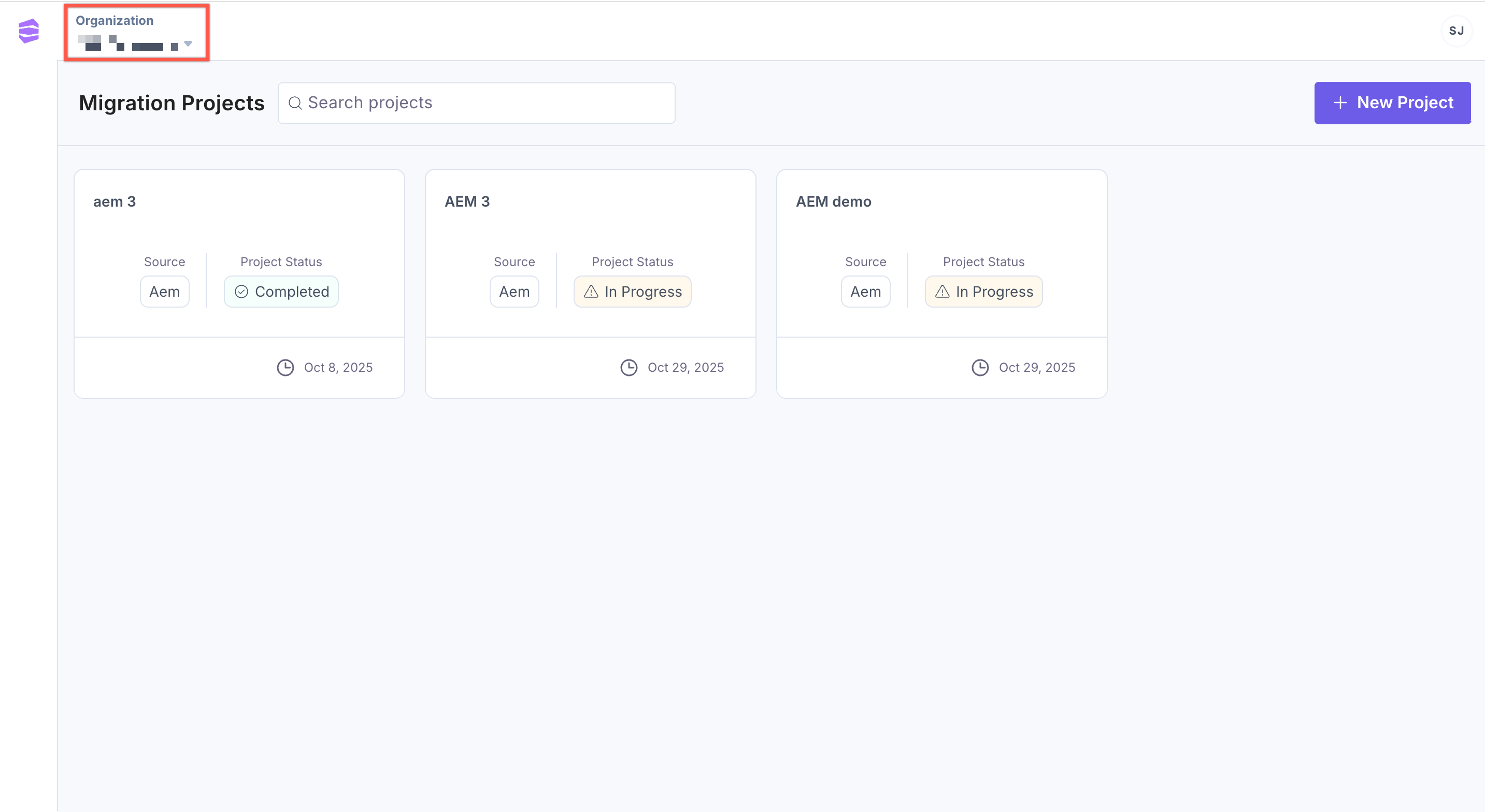Viewport: 1485px width, 812px height.
Task: Open the AEM demo project
Action: (x=833, y=201)
